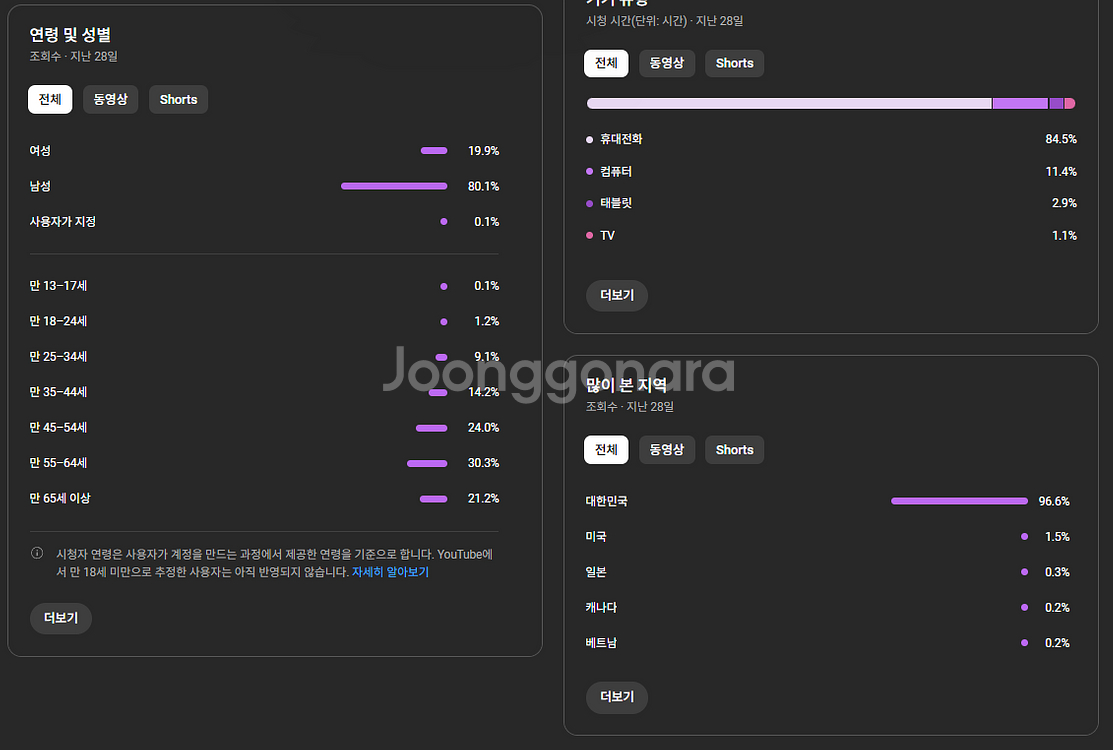
Task: Click the 태블릿 legend dot
Action: [x=590, y=204]
